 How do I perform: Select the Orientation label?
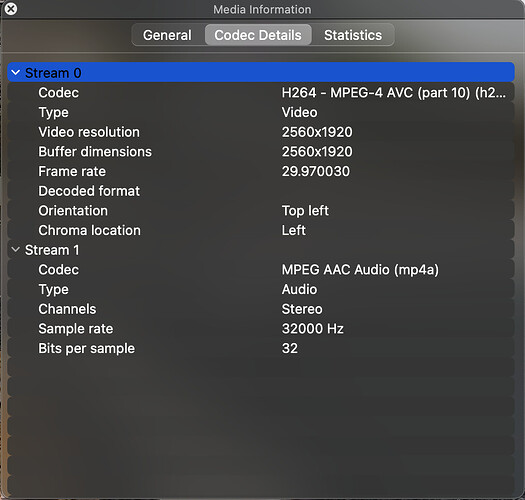coord(73,211)
